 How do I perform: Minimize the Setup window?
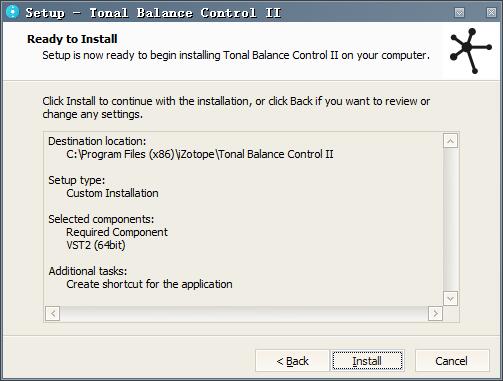459,12
